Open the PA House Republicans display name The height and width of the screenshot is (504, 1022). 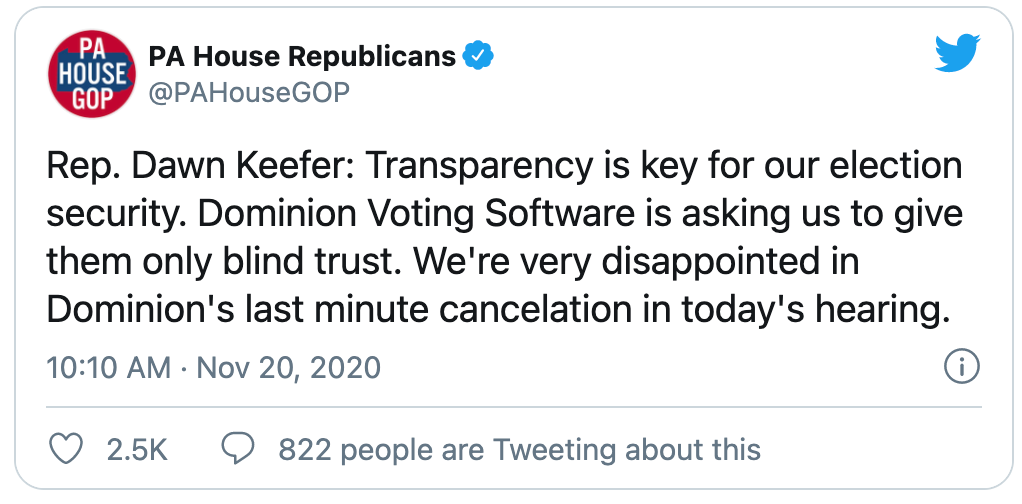click(x=302, y=57)
